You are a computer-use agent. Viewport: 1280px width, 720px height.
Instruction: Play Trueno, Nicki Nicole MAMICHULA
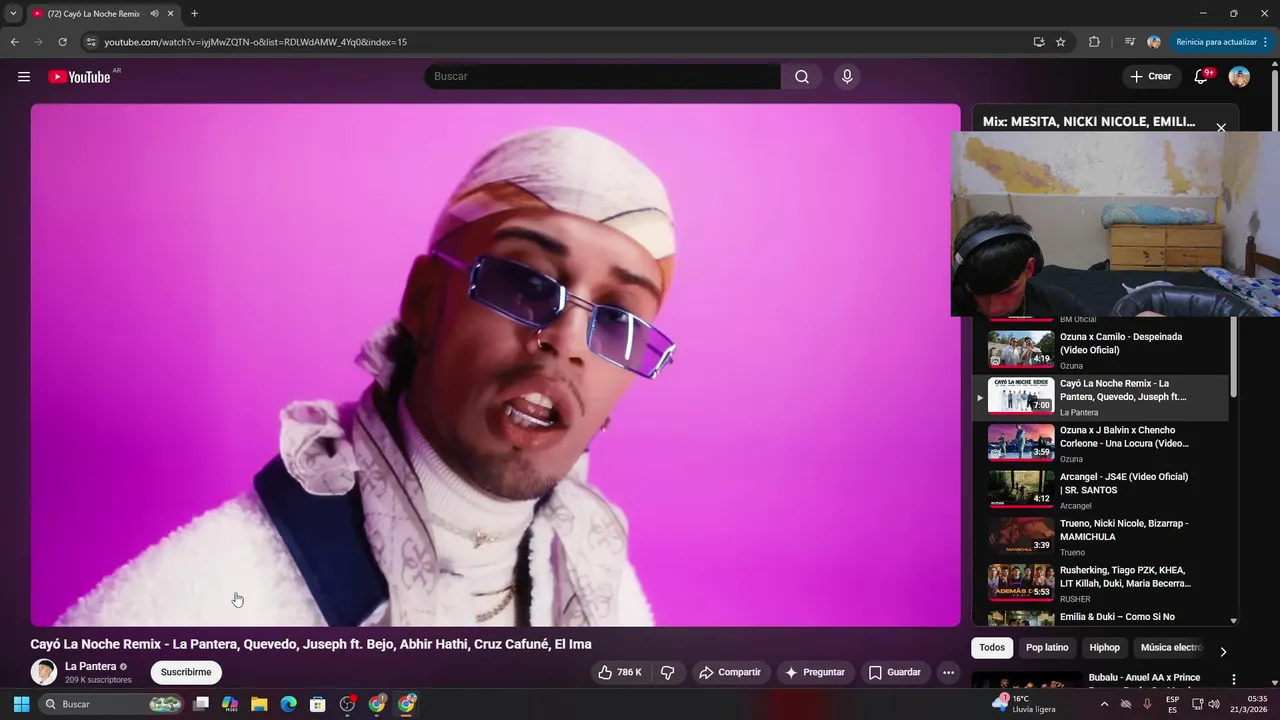point(1100,538)
